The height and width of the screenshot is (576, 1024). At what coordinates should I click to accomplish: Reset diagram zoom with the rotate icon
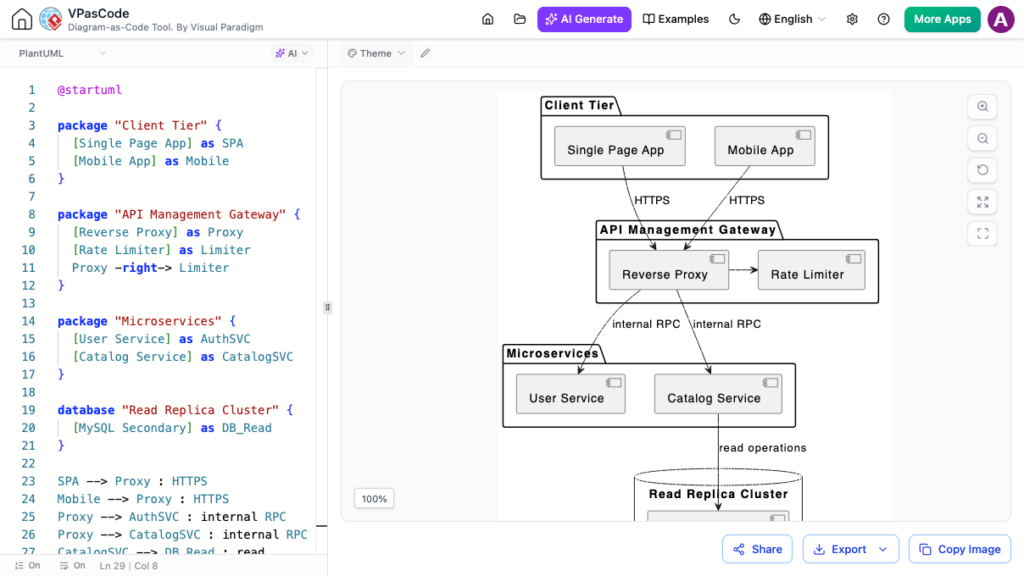point(983,170)
